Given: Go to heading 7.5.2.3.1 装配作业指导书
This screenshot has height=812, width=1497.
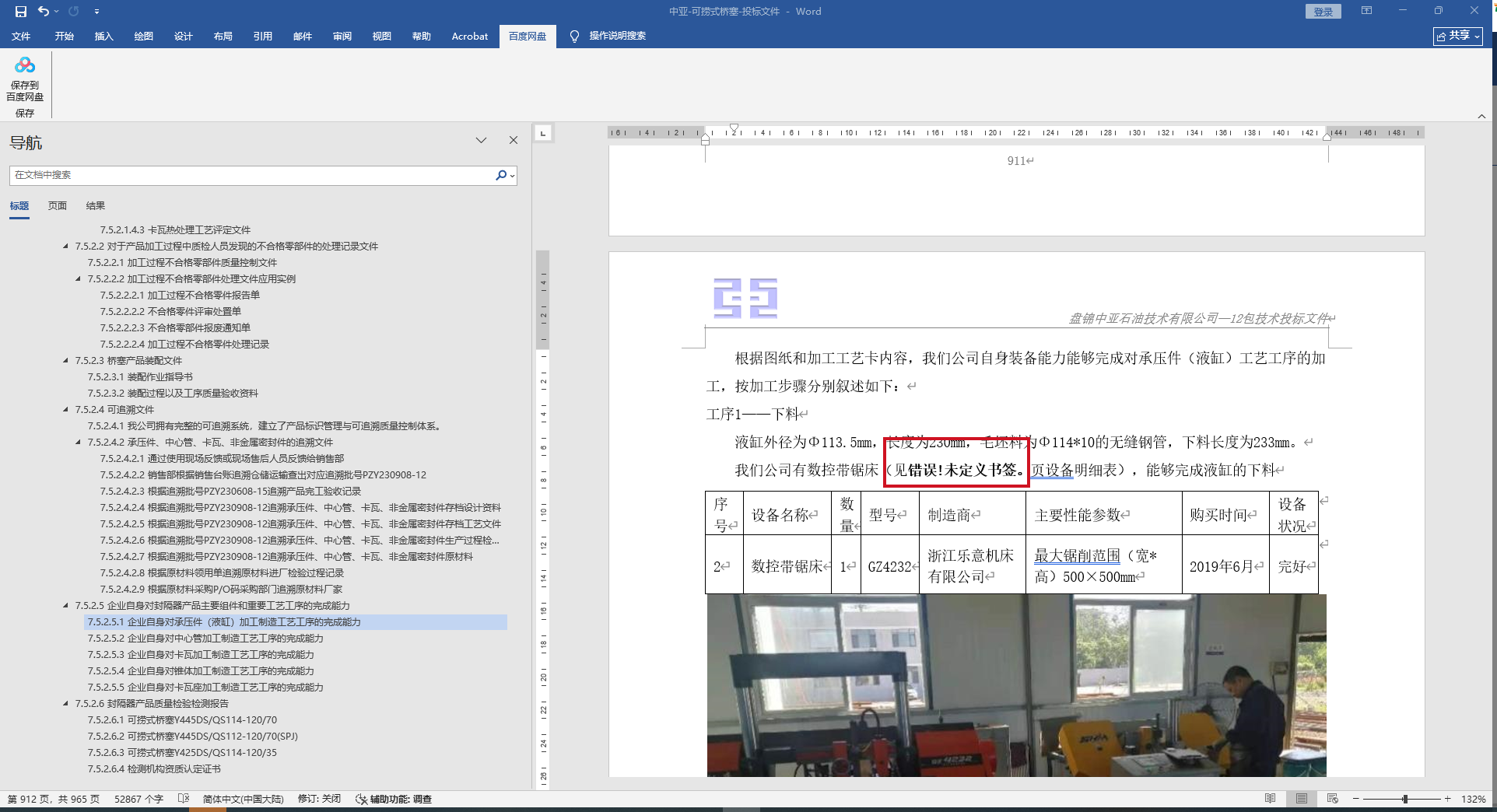Looking at the screenshot, I should [x=140, y=377].
